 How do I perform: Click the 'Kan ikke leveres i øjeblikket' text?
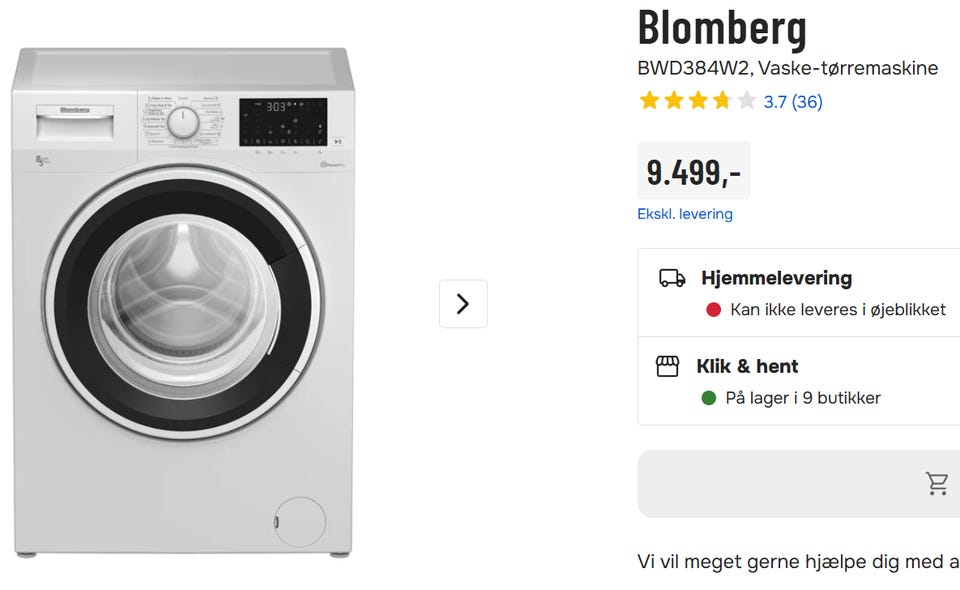(838, 310)
